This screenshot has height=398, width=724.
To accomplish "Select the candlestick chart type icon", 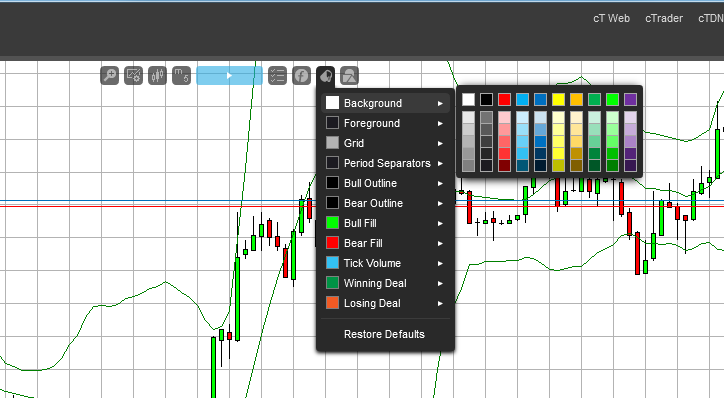I will point(157,76).
